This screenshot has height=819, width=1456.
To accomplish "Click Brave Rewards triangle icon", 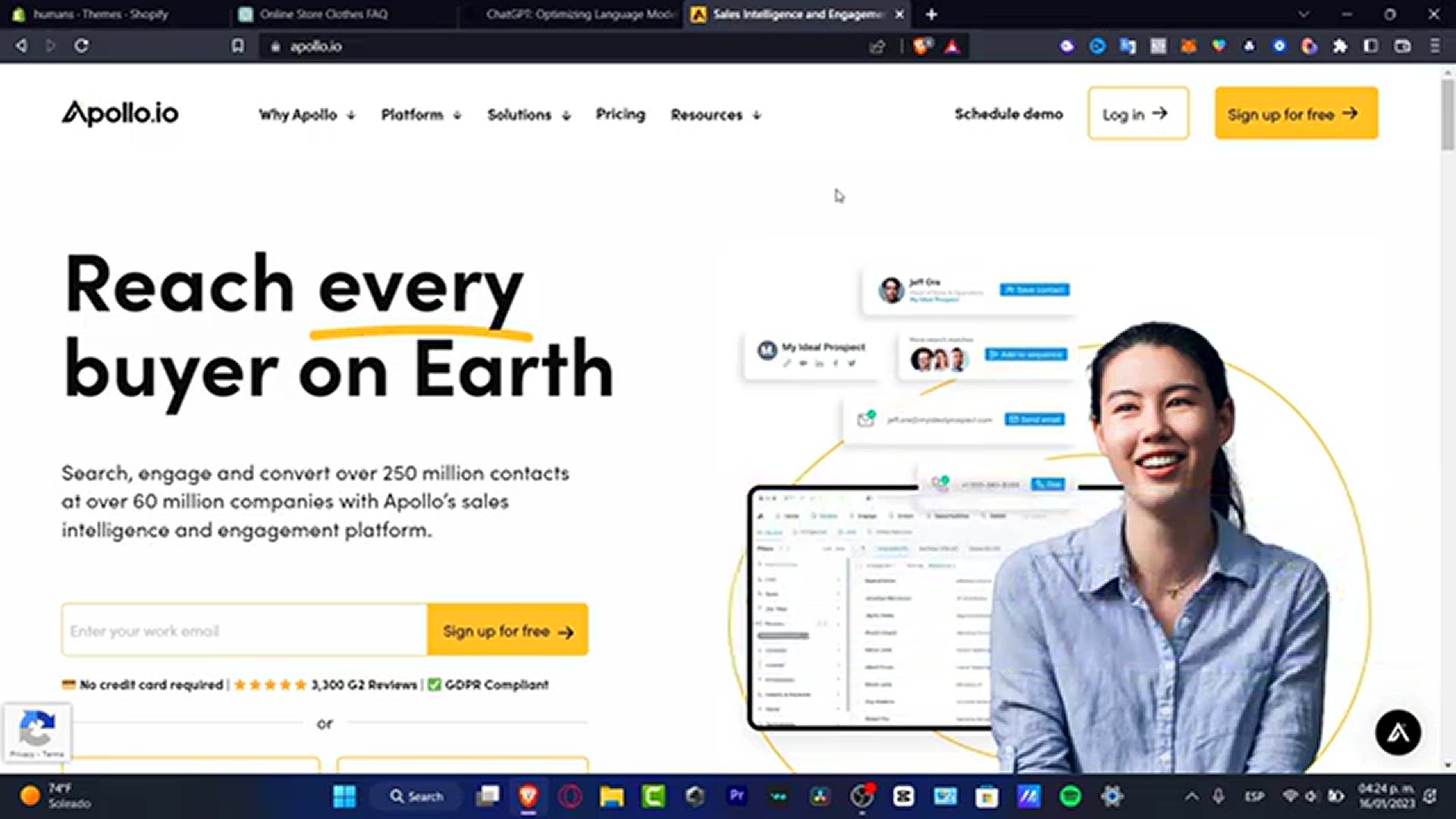I will click(952, 46).
